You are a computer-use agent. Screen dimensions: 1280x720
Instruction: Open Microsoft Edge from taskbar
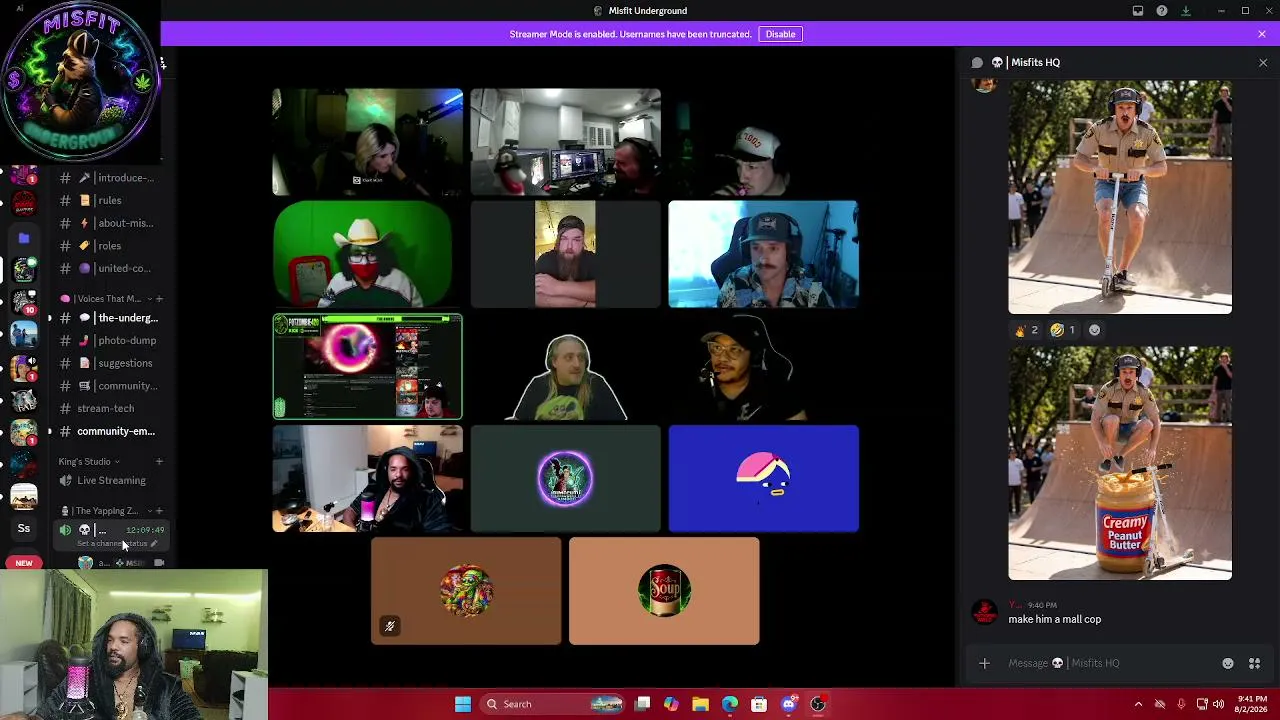[x=730, y=704]
